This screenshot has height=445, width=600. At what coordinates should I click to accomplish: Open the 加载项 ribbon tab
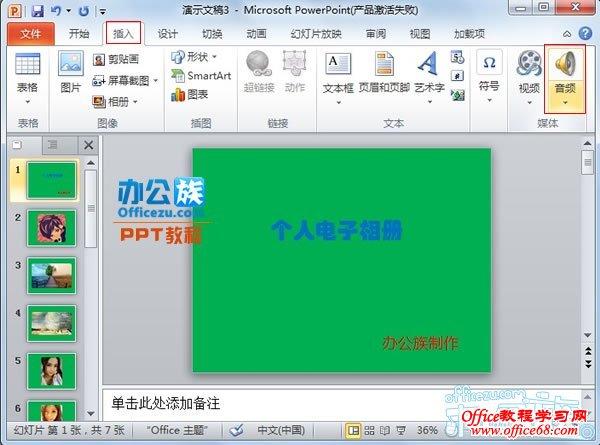470,34
